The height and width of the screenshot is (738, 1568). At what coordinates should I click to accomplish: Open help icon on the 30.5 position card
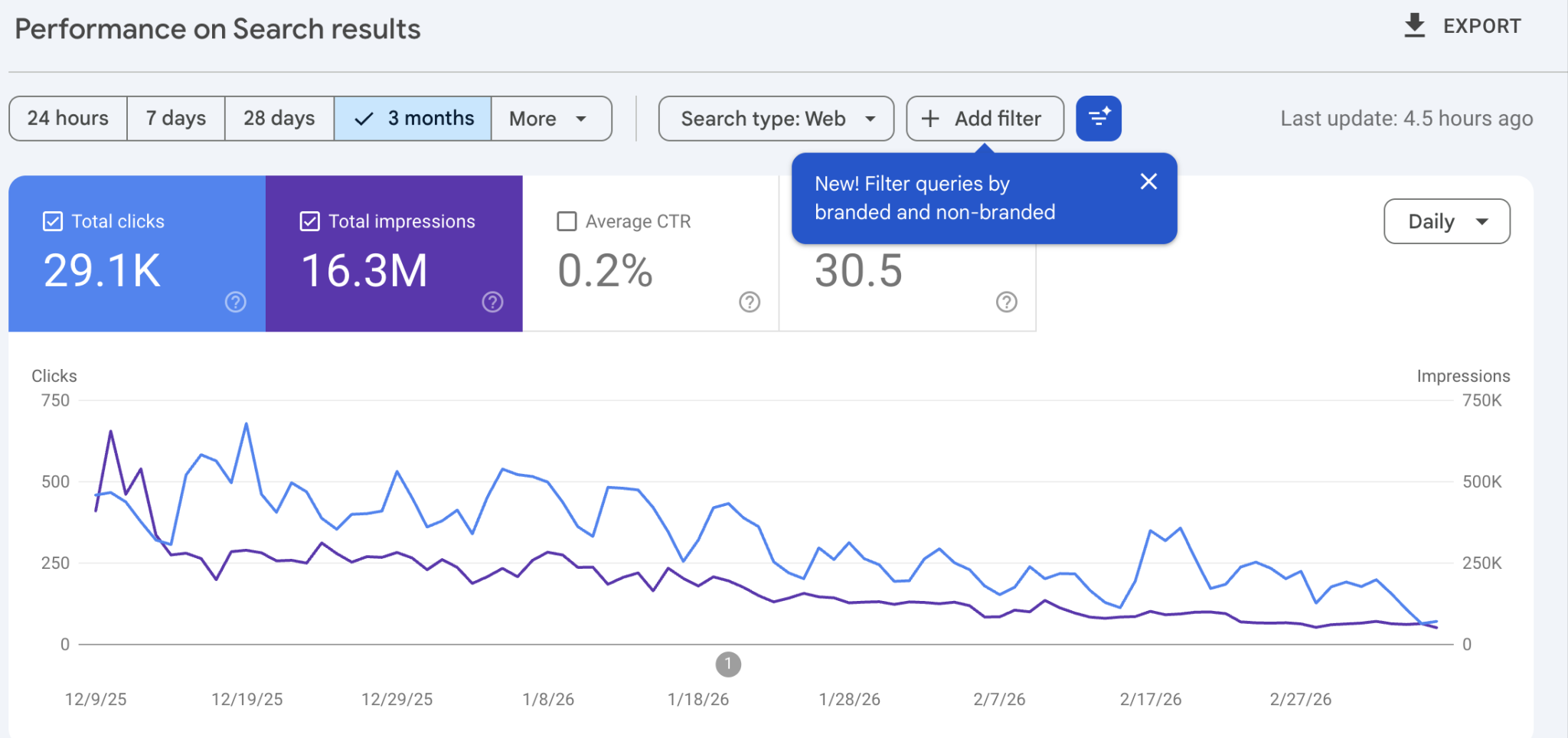1007,302
